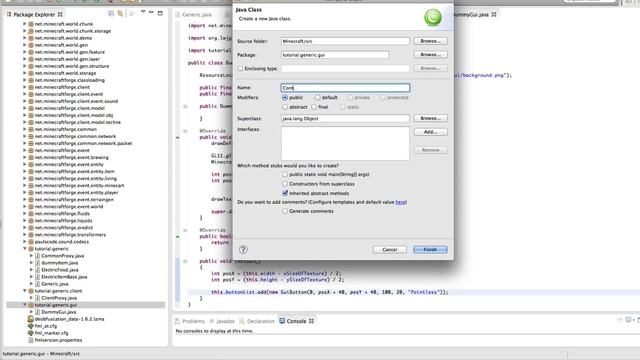Click the Interfaces list box
The width and height of the screenshot is (640, 360).
click(x=345, y=143)
